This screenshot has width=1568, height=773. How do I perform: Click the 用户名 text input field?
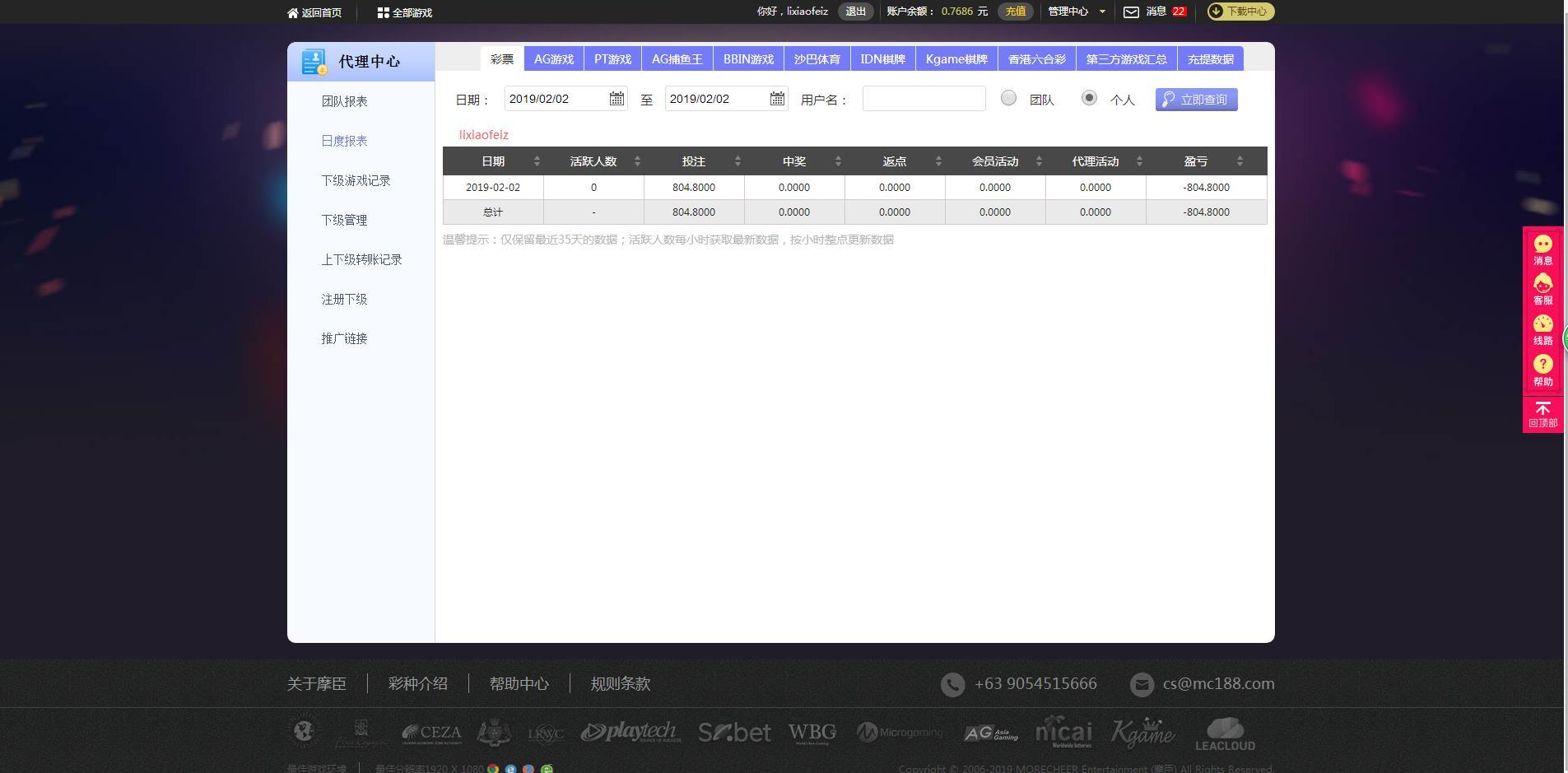pyautogui.click(x=922, y=98)
